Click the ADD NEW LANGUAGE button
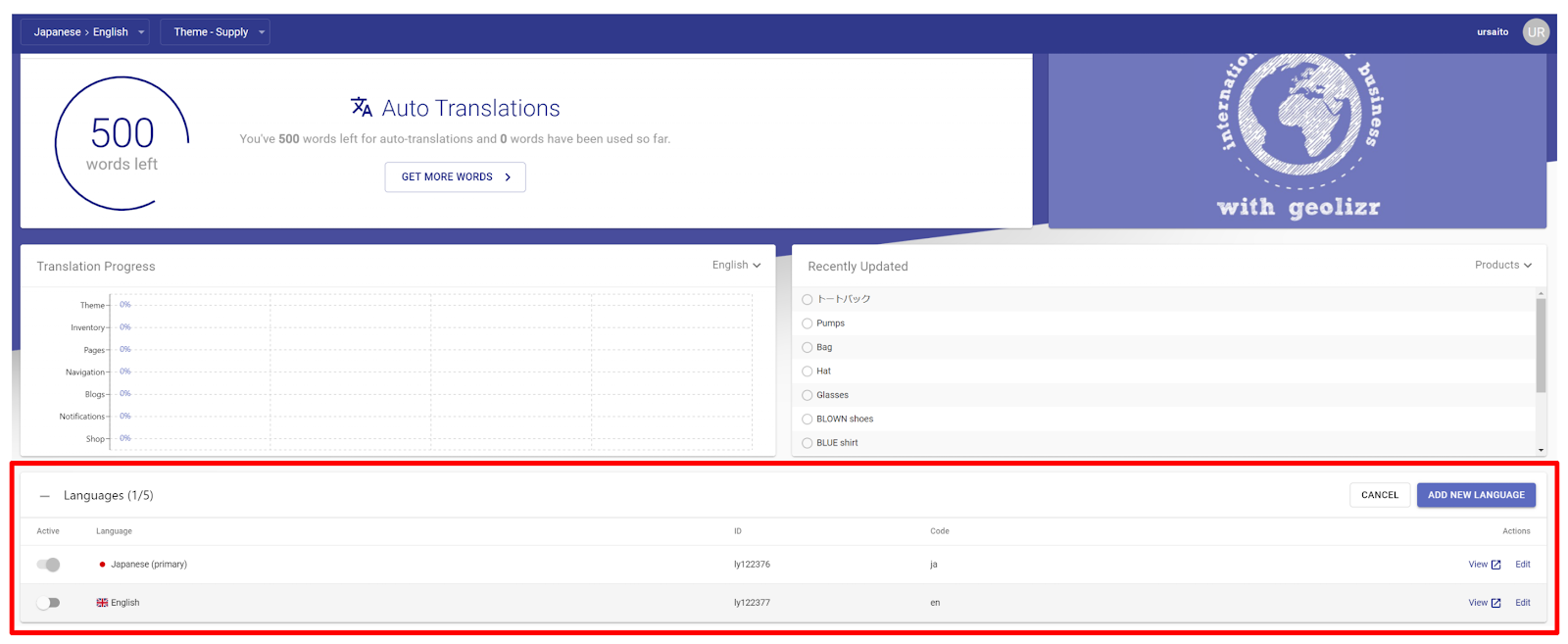 [1476, 495]
